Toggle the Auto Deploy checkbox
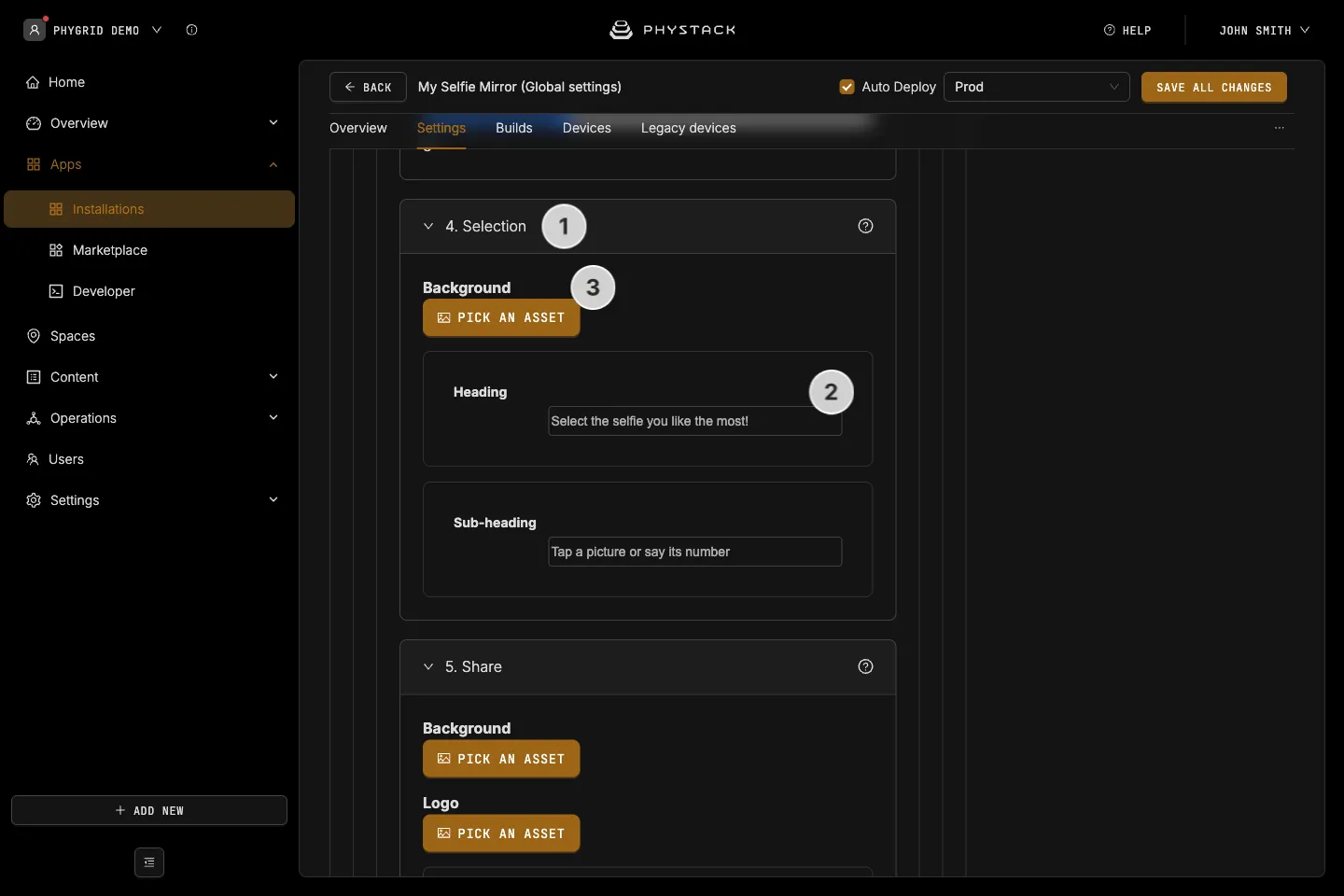This screenshot has width=1344, height=896. pyautogui.click(x=847, y=87)
